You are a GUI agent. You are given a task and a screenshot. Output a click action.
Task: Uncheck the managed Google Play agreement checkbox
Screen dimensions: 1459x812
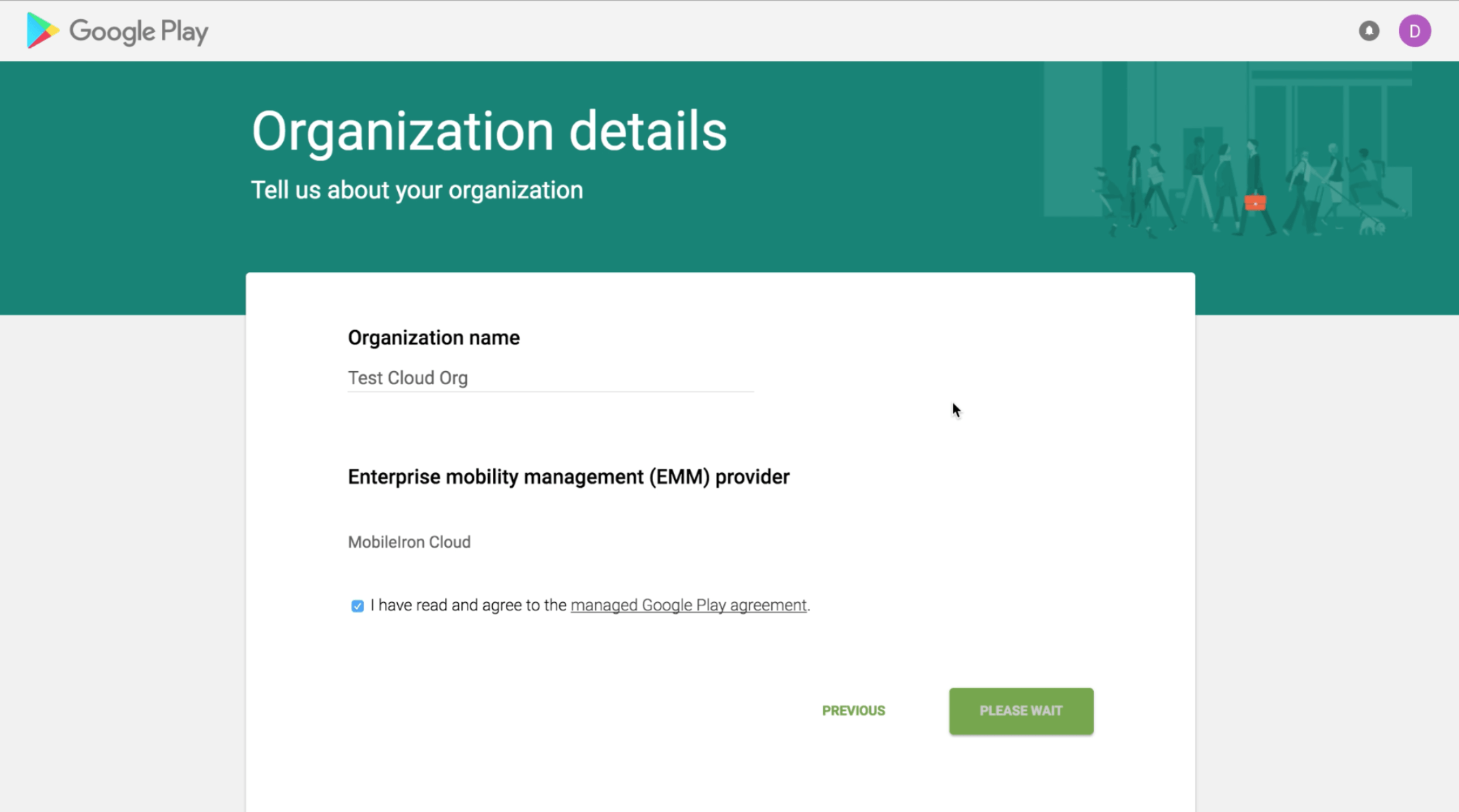357,606
